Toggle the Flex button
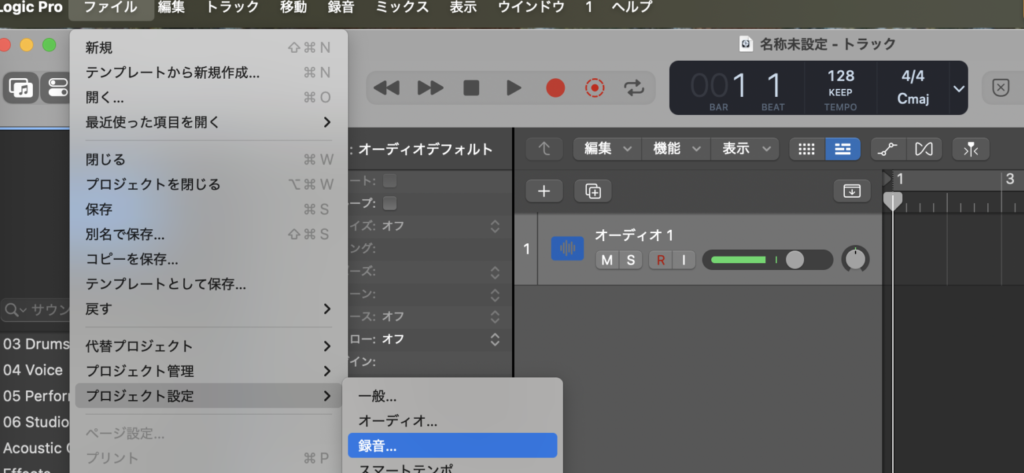This screenshot has height=473, width=1024. click(x=923, y=149)
